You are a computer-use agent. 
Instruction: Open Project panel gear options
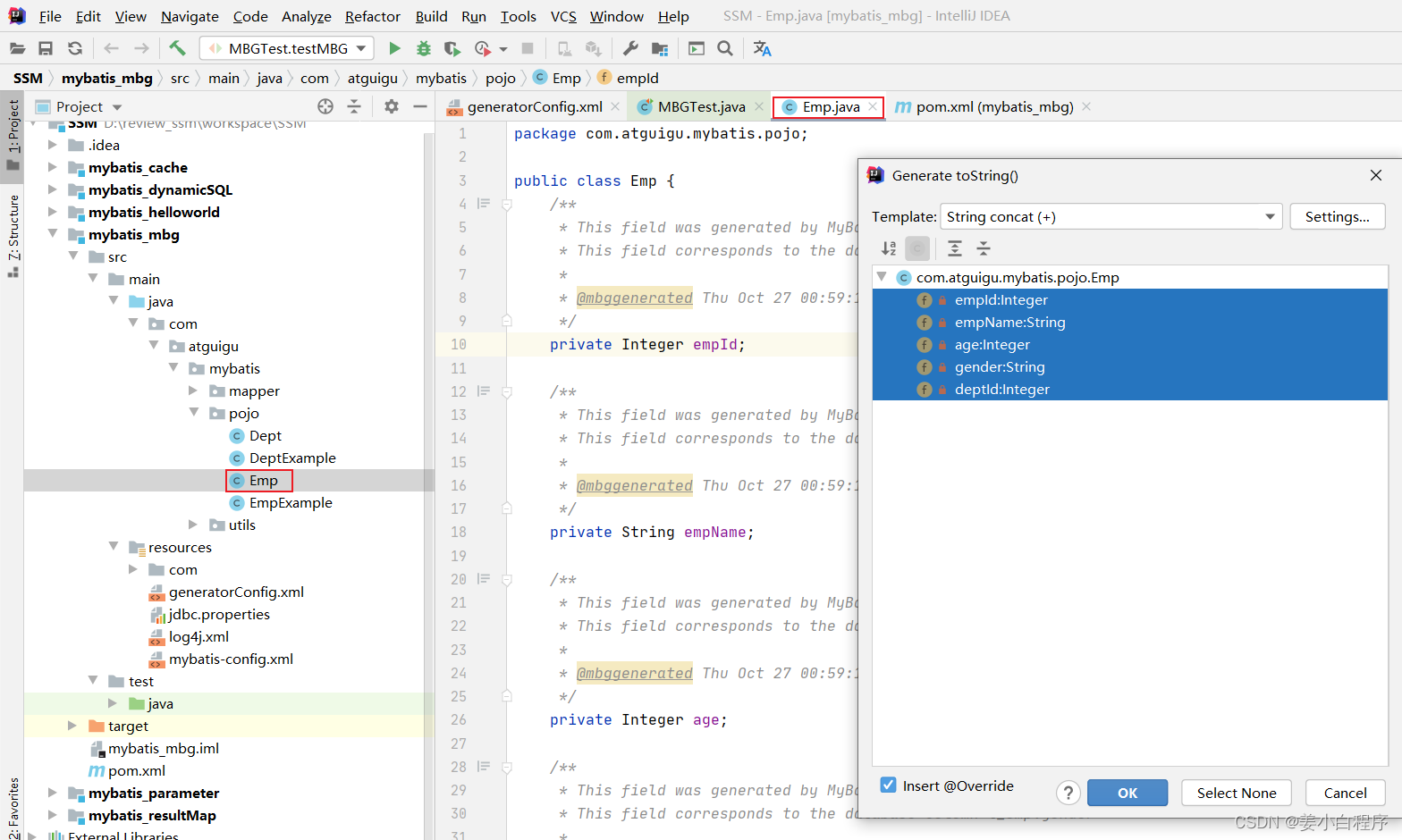point(392,106)
